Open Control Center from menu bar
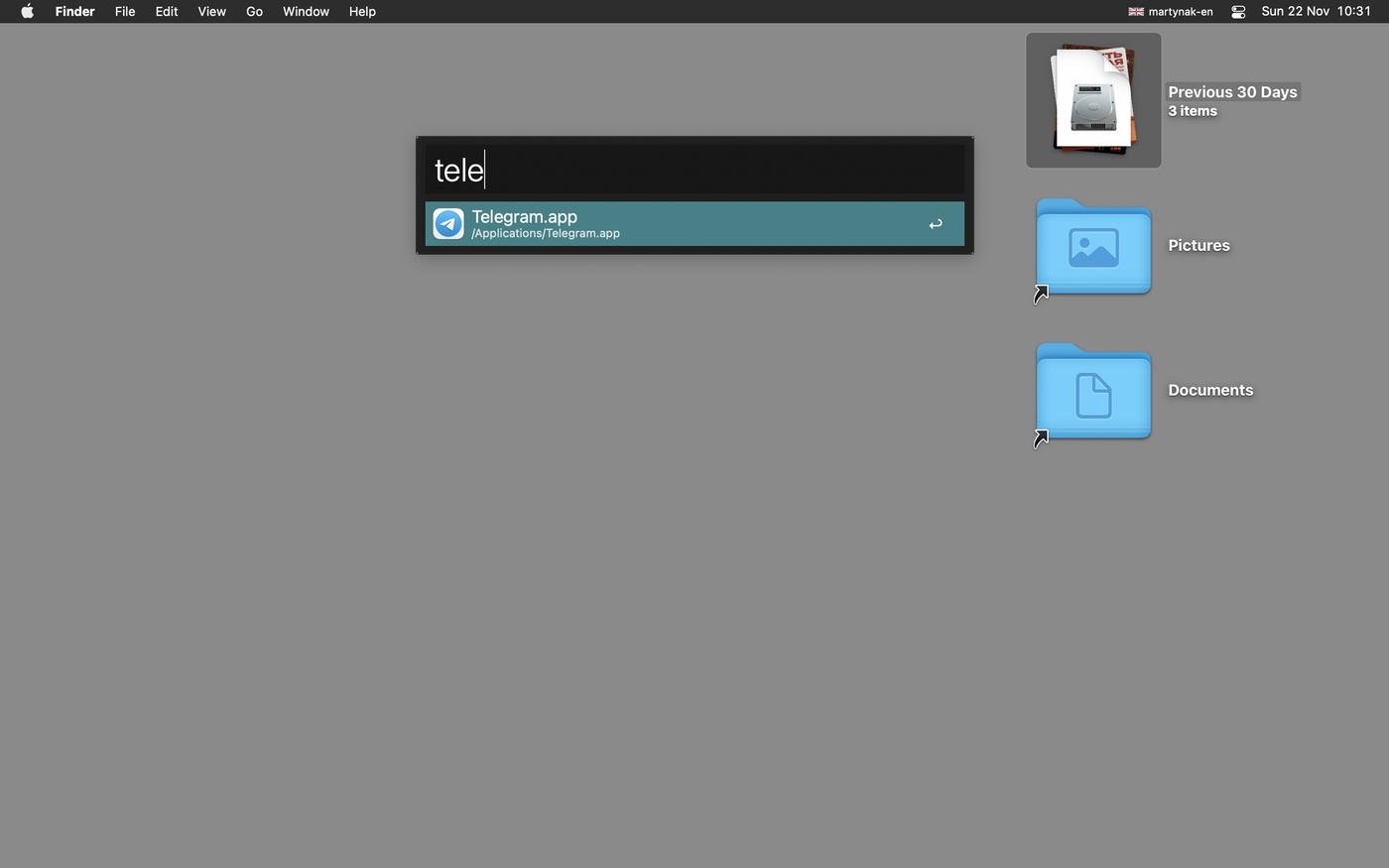 click(x=1238, y=12)
